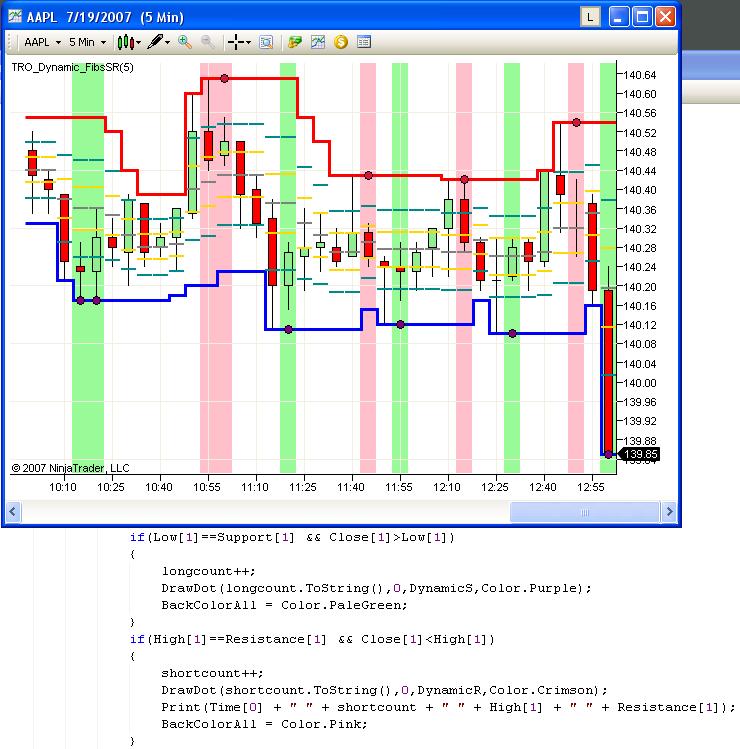Click the 'BackColorAll = Color.PaleGreen;' line
The height and width of the screenshot is (749, 740).
click(x=284, y=605)
